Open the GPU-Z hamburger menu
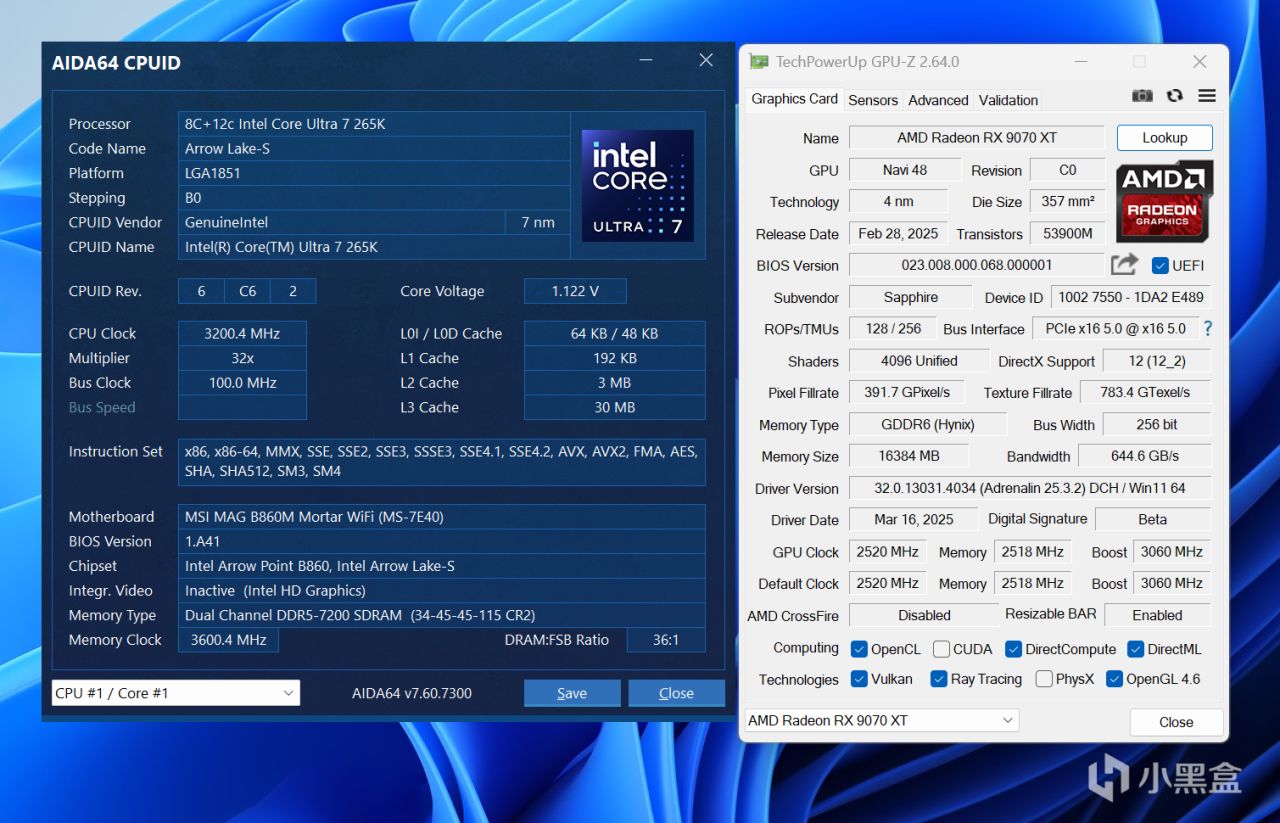 click(x=1207, y=96)
